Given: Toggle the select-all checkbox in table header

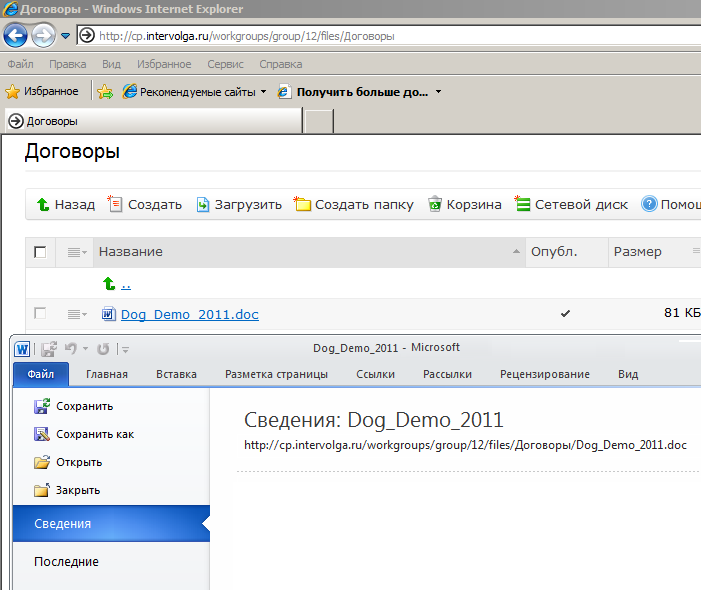Looking at the screenshot, I should (x=40, y=252).
